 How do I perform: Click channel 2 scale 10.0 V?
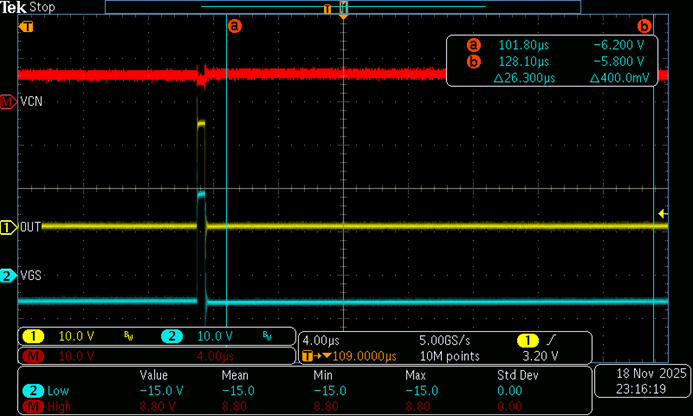(x=215, y=336)
